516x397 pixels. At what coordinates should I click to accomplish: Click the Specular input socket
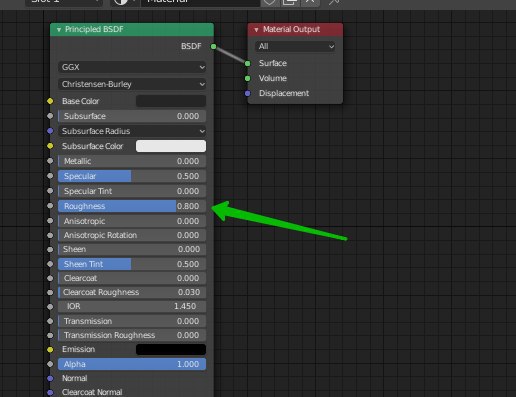50,176
